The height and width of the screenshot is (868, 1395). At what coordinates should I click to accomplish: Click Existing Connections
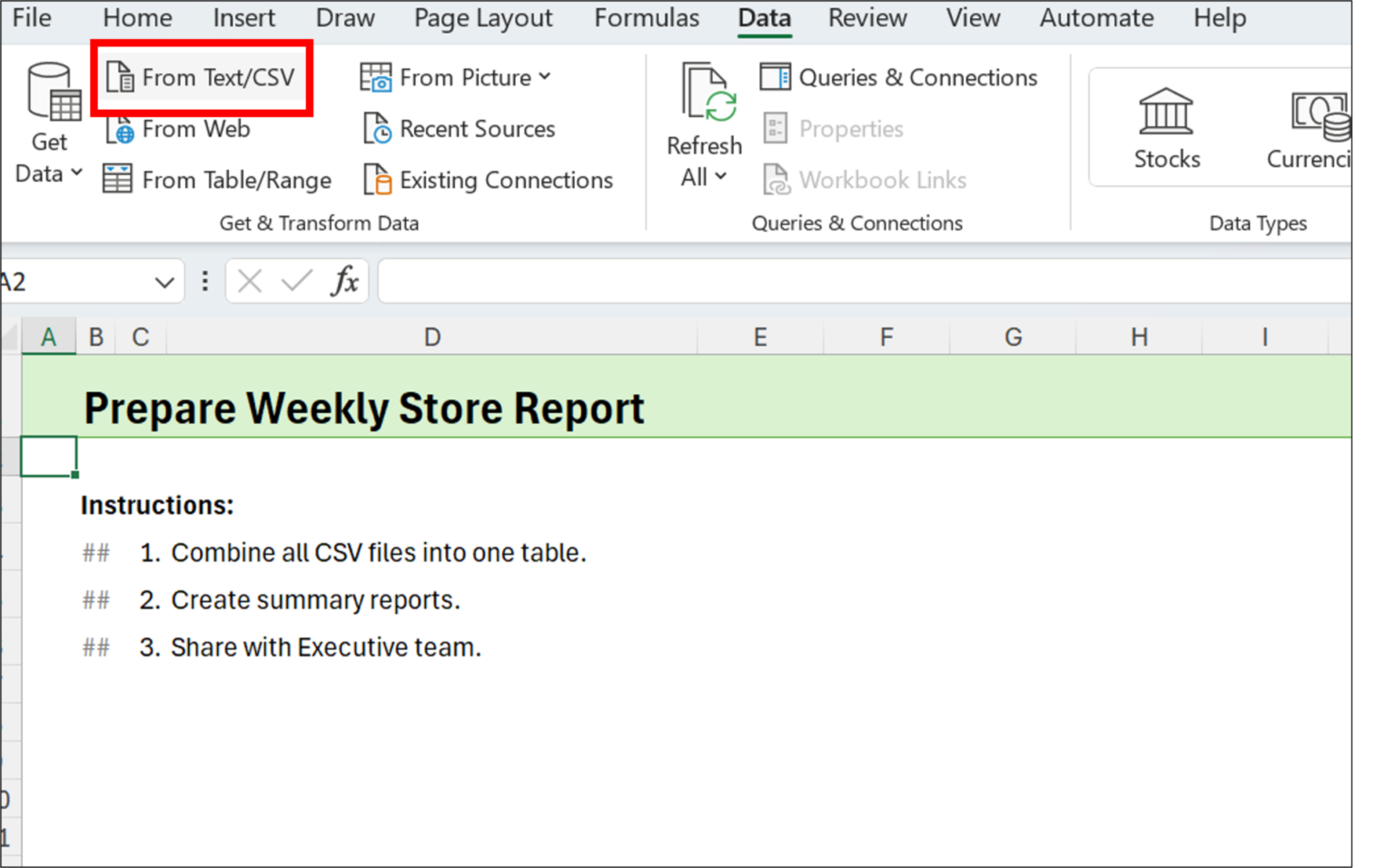click(489, 179)
